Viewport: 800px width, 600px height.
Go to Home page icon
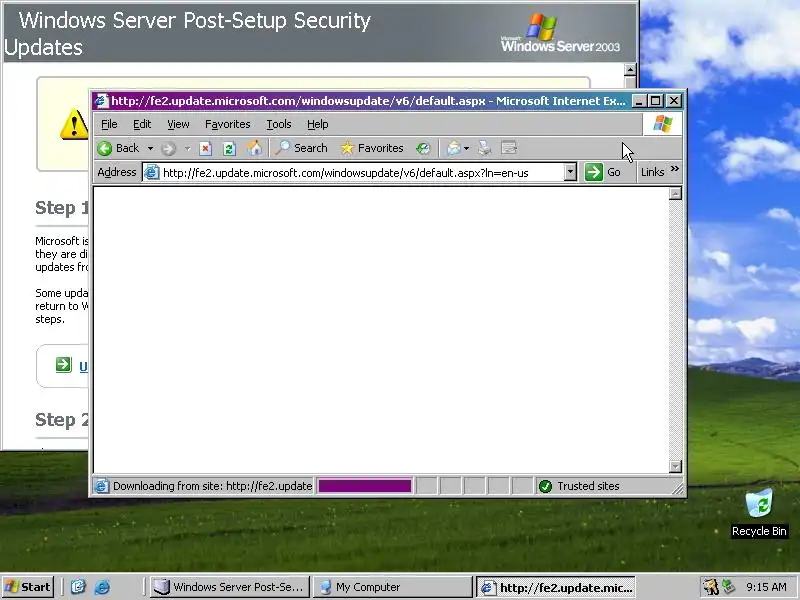point(254,148)
